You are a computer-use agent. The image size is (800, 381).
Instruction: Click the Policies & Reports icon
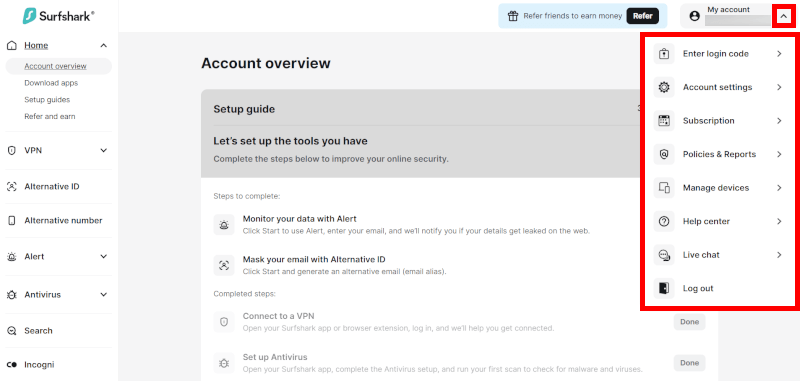(664, 154)
